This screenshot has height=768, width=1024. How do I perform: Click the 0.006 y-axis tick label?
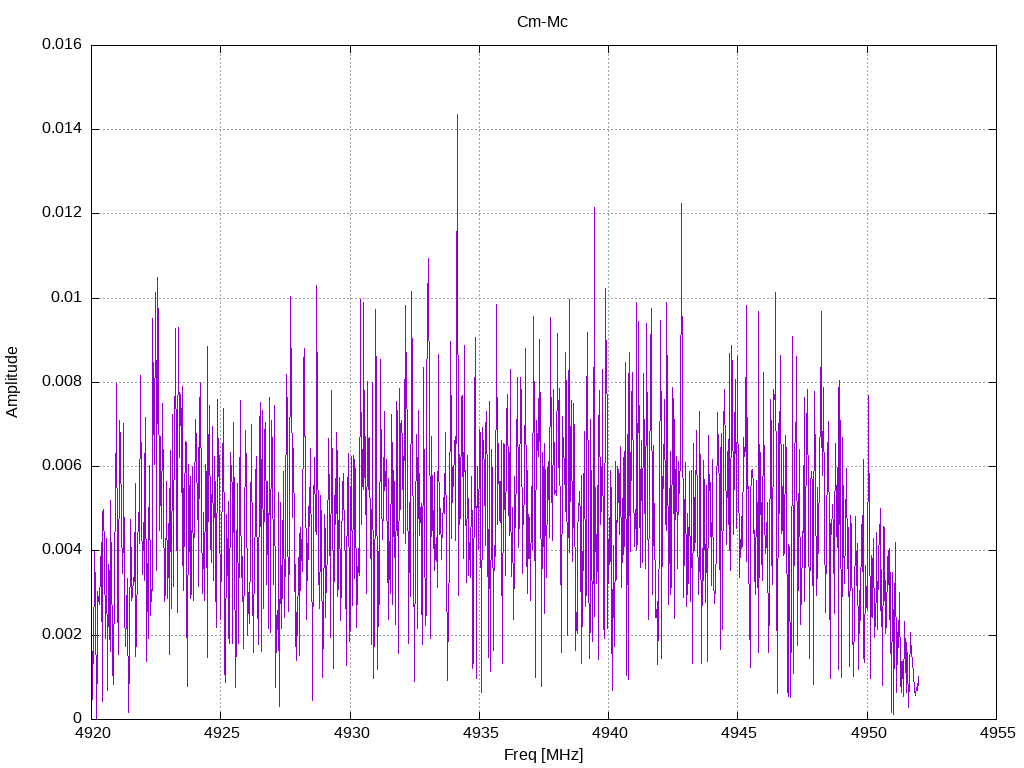(x=62, y=466)
